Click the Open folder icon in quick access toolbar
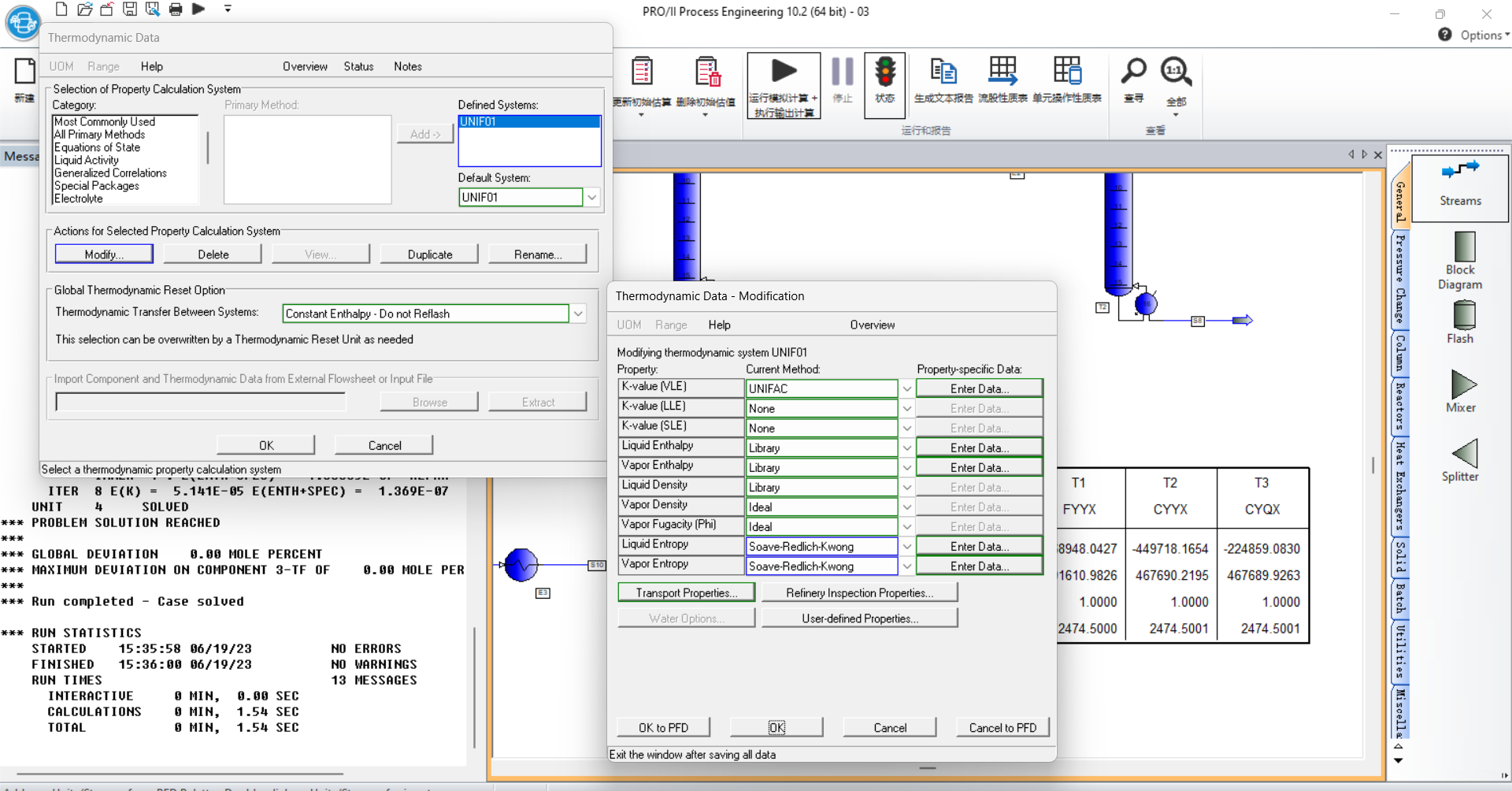Screen dimensions: 1512x791 coord(84,9)
